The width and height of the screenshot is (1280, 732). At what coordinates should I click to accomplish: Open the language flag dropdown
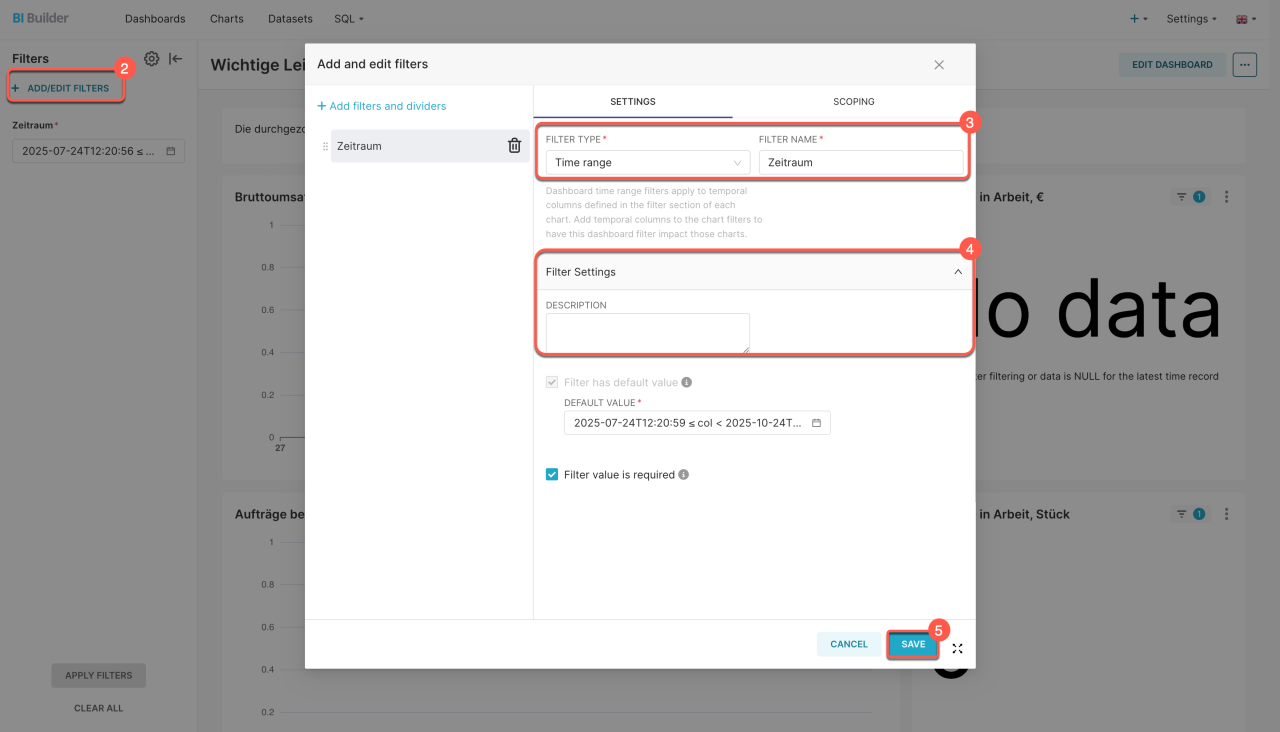coord(1246,19)
